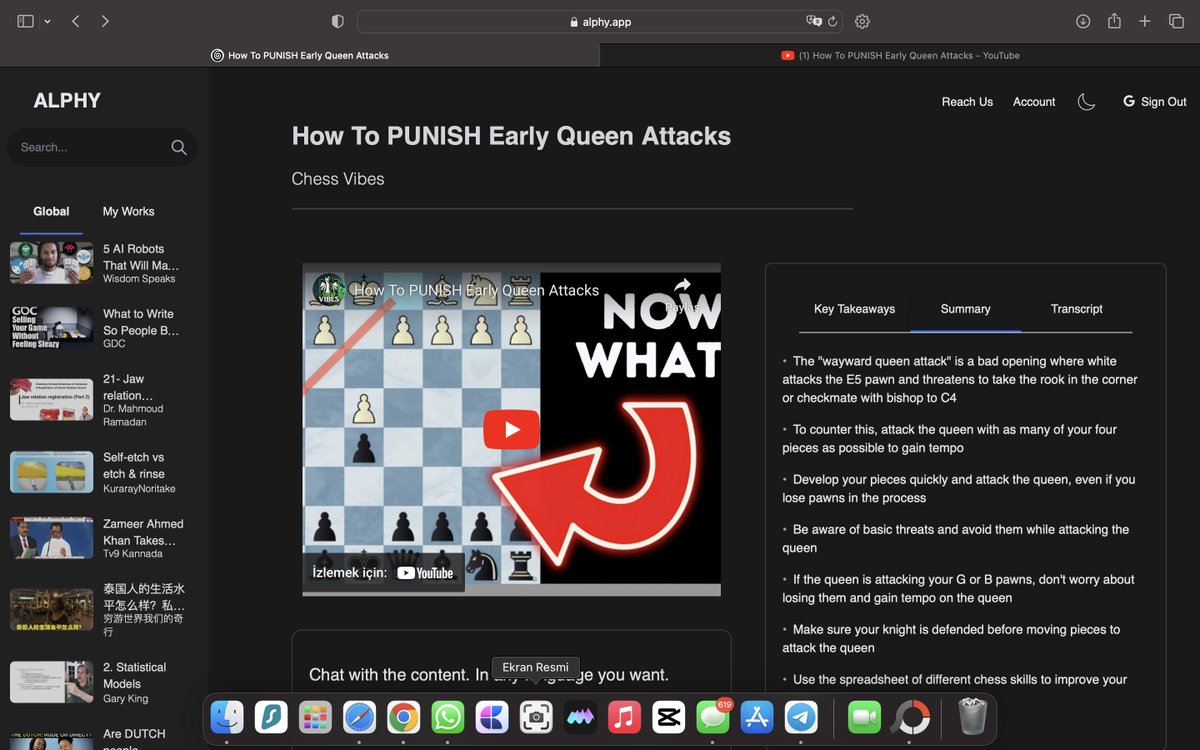The height and width of the screenshot is (750, 1200).
Task: Open WhatsApp from the dock
Action: 448,716
